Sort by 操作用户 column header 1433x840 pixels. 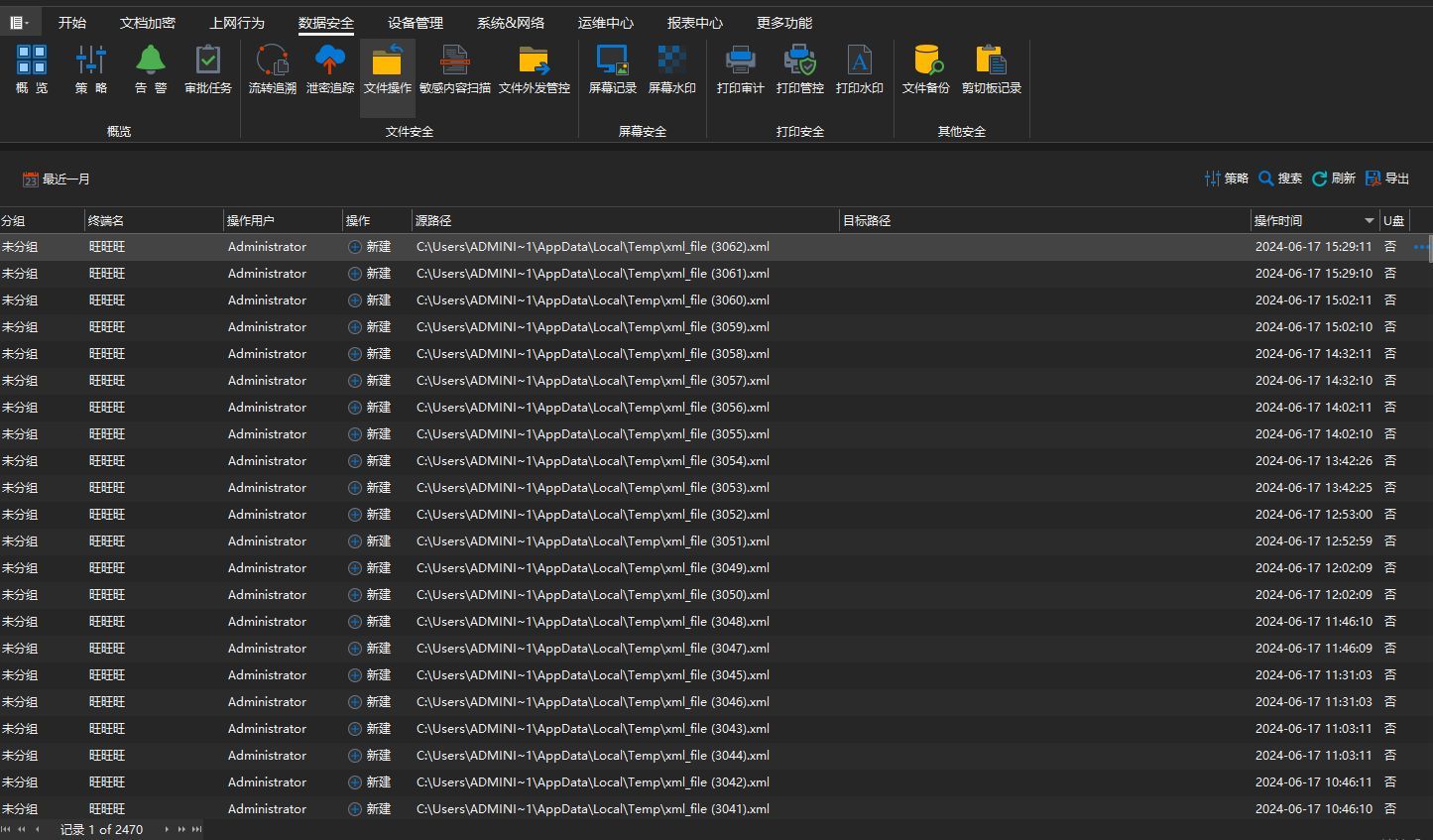[x=283, y=220]
